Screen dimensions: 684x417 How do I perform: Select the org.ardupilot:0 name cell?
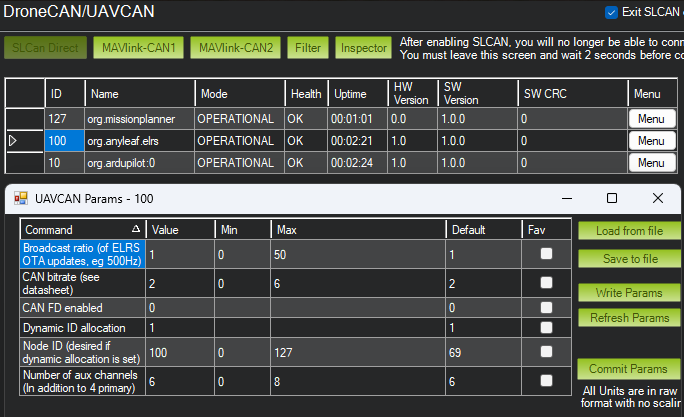click(x=140, y=163)
